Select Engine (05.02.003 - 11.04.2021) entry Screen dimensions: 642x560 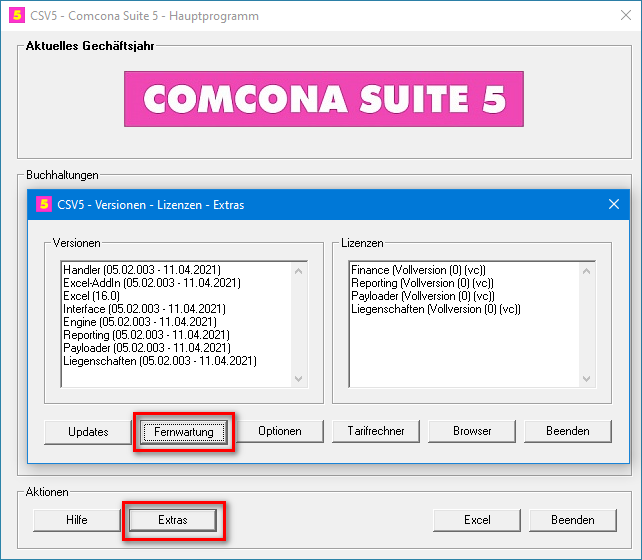click(140, 322)
